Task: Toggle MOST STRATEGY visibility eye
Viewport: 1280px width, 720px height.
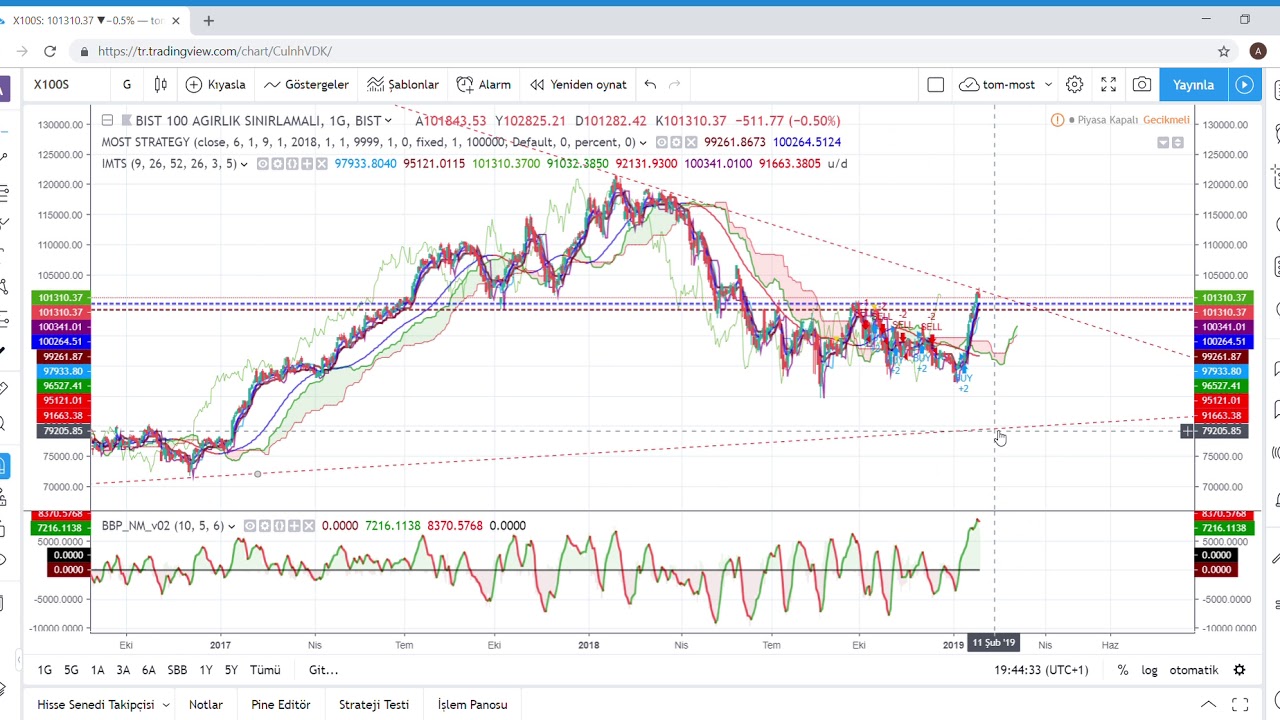Action: click(662, 142)
